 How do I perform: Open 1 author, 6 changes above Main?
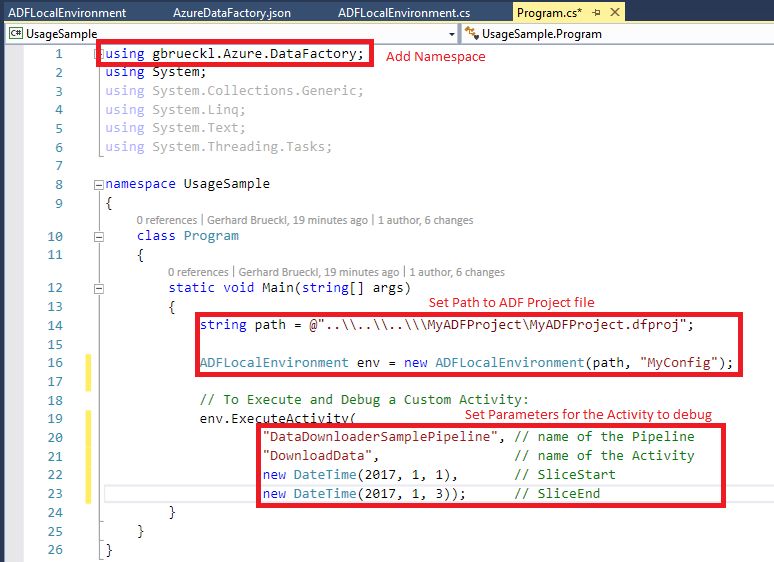pos(457,272)
